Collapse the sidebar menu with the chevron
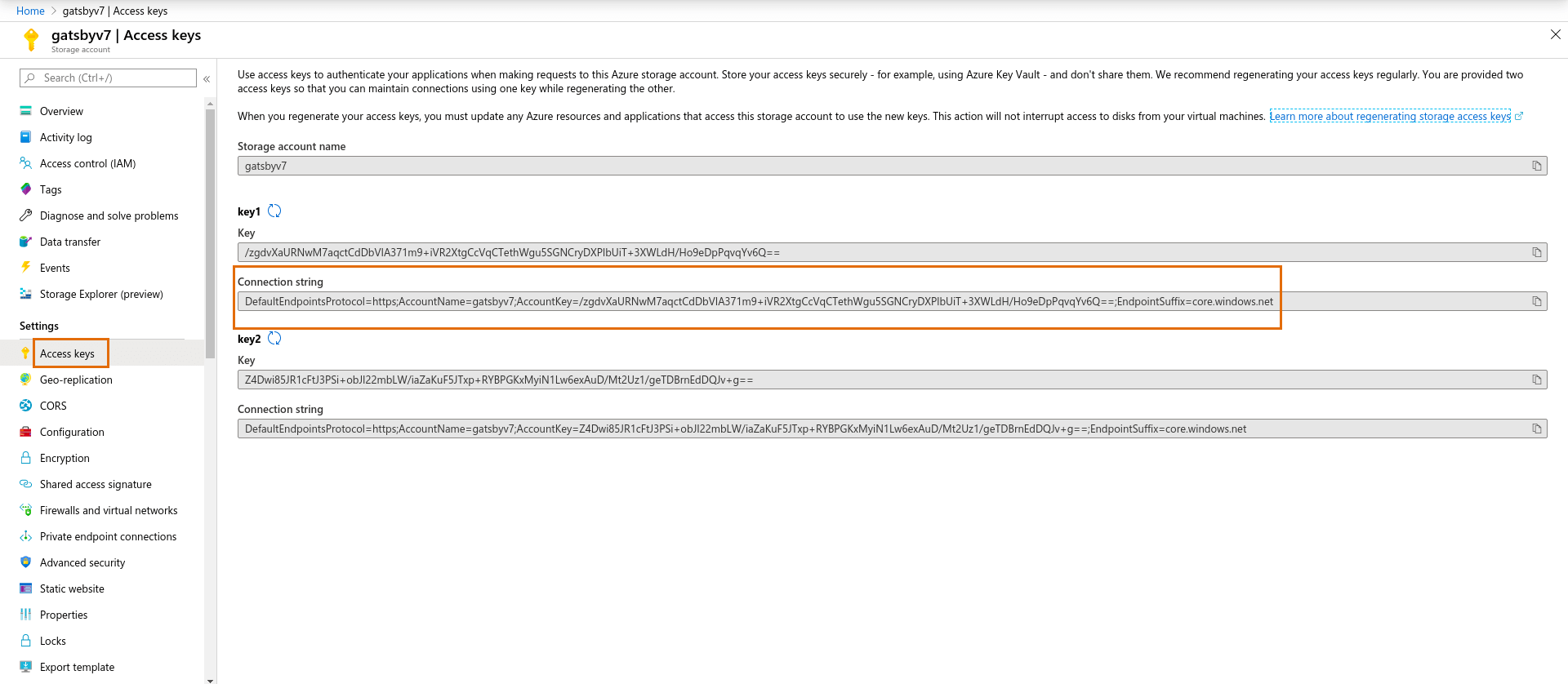Viewport: 1568px width, 684px height. coord(207,79)
